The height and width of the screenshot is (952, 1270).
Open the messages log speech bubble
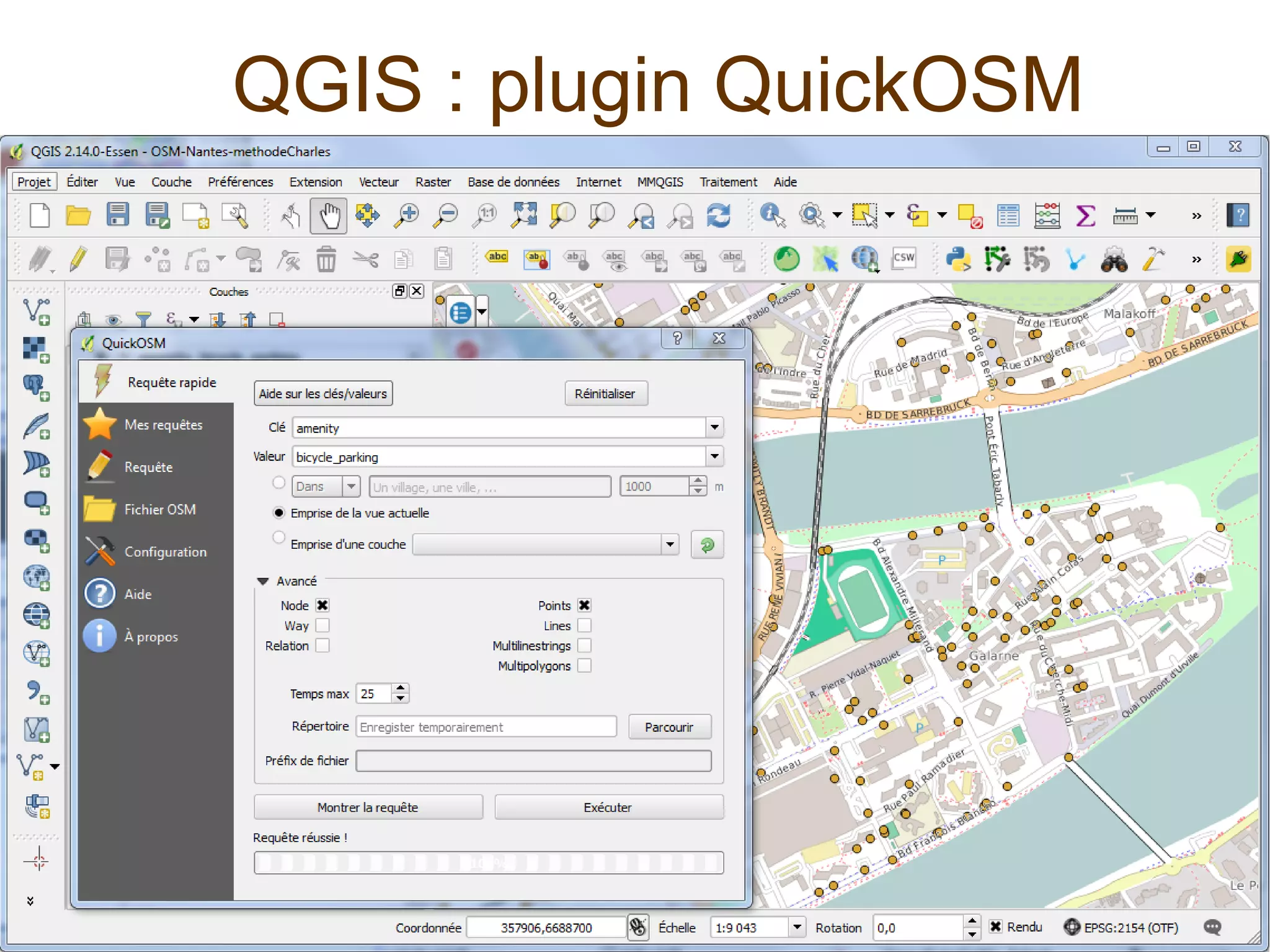click(x=1212, y=927)
